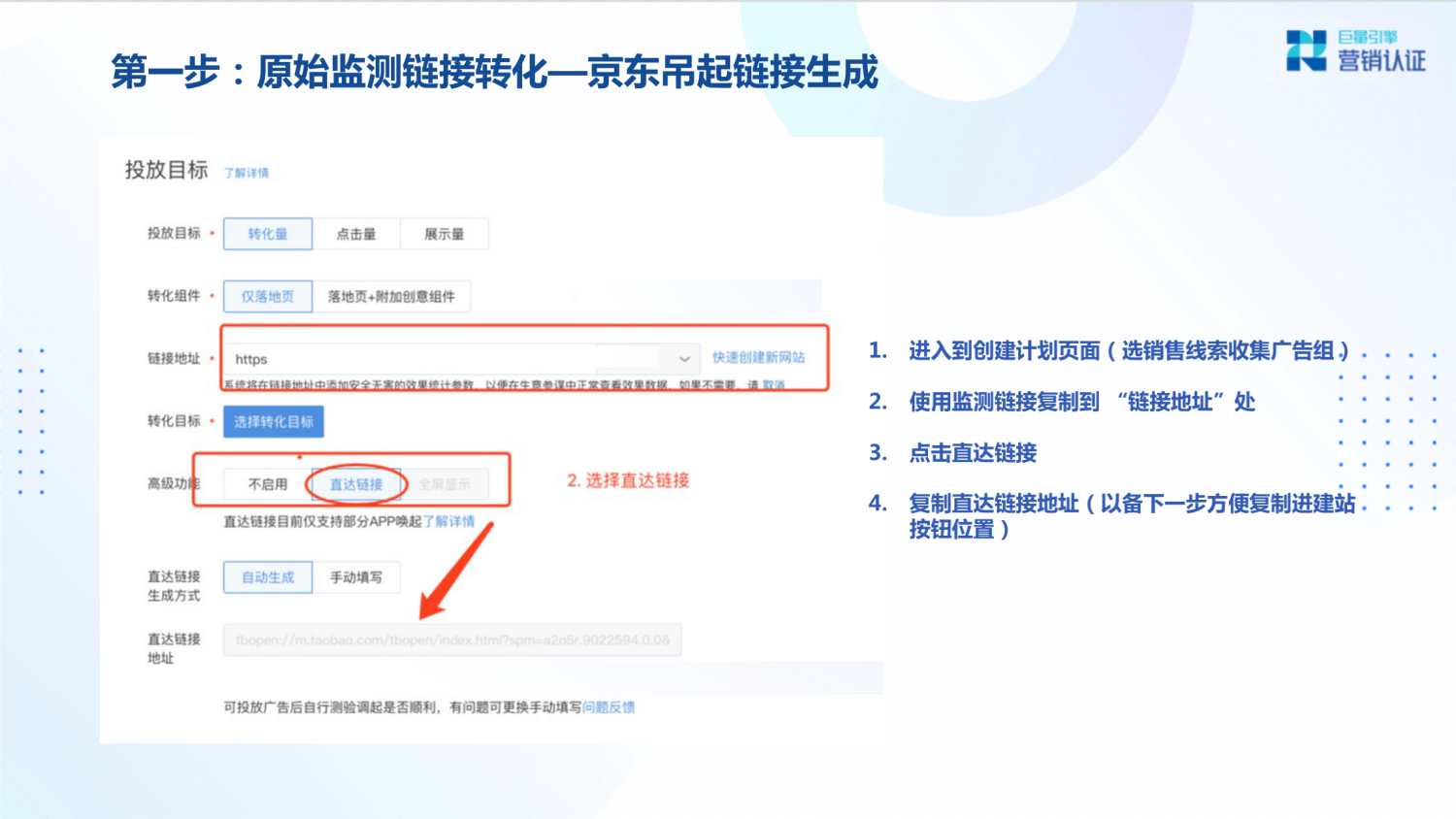The width and height of the screenshot is (1456, 819).
Task: Open 了解详情 link beside APP唤起 note
Action: 448,521
